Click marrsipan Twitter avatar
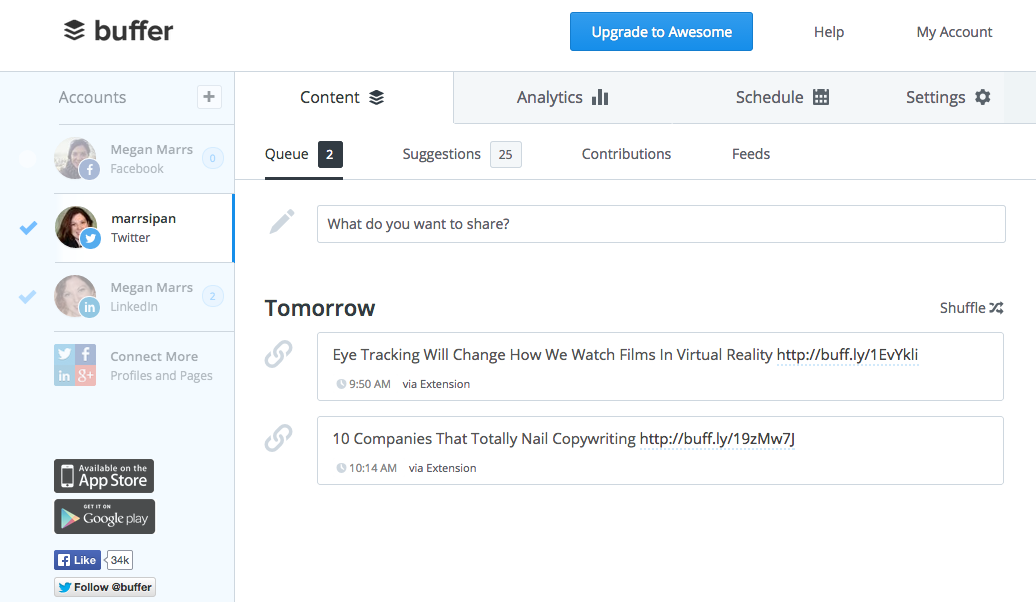The image size is (1036, 602). [77, 227]
